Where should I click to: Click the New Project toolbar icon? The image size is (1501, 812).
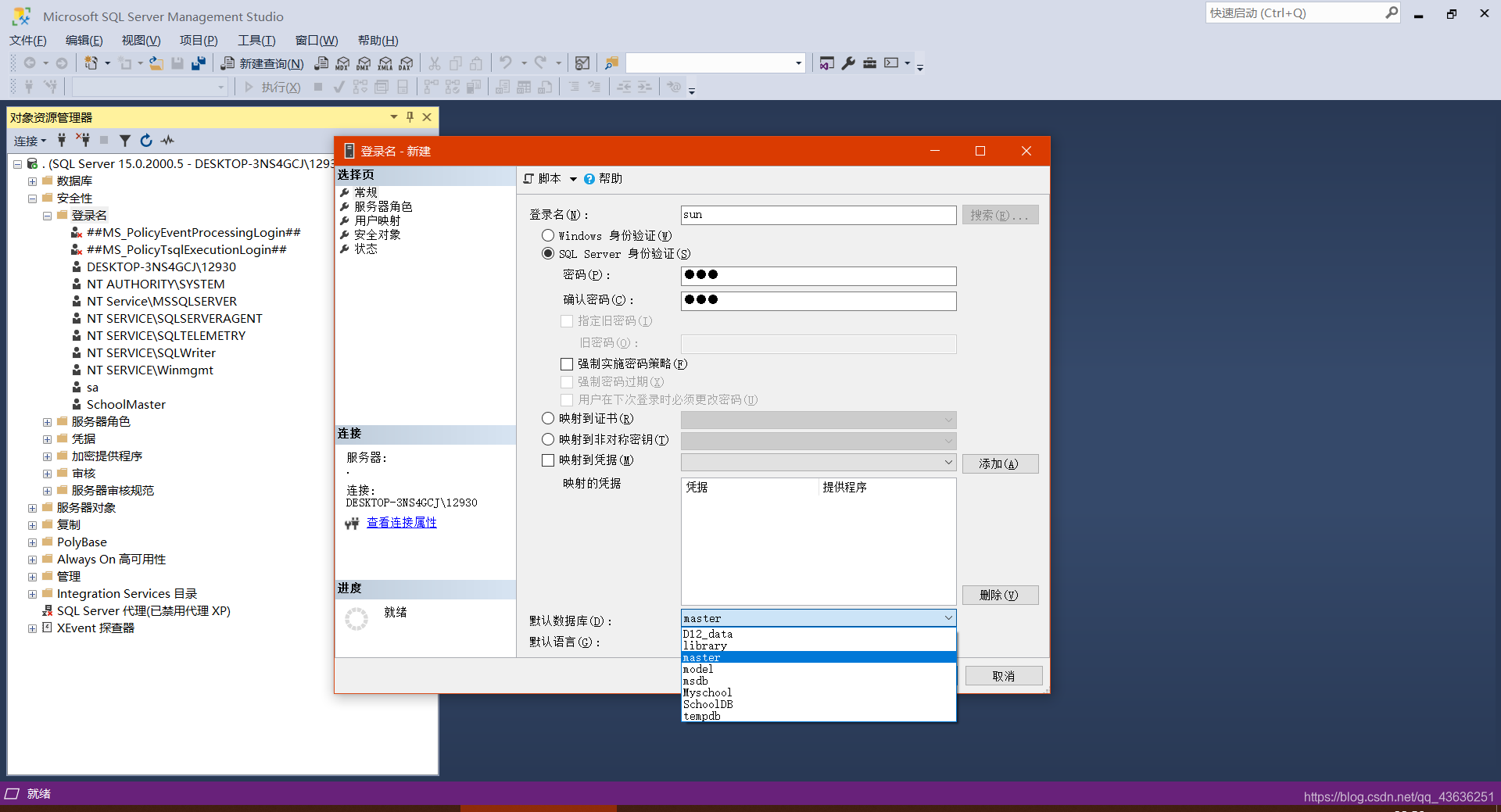coord(91,63)
